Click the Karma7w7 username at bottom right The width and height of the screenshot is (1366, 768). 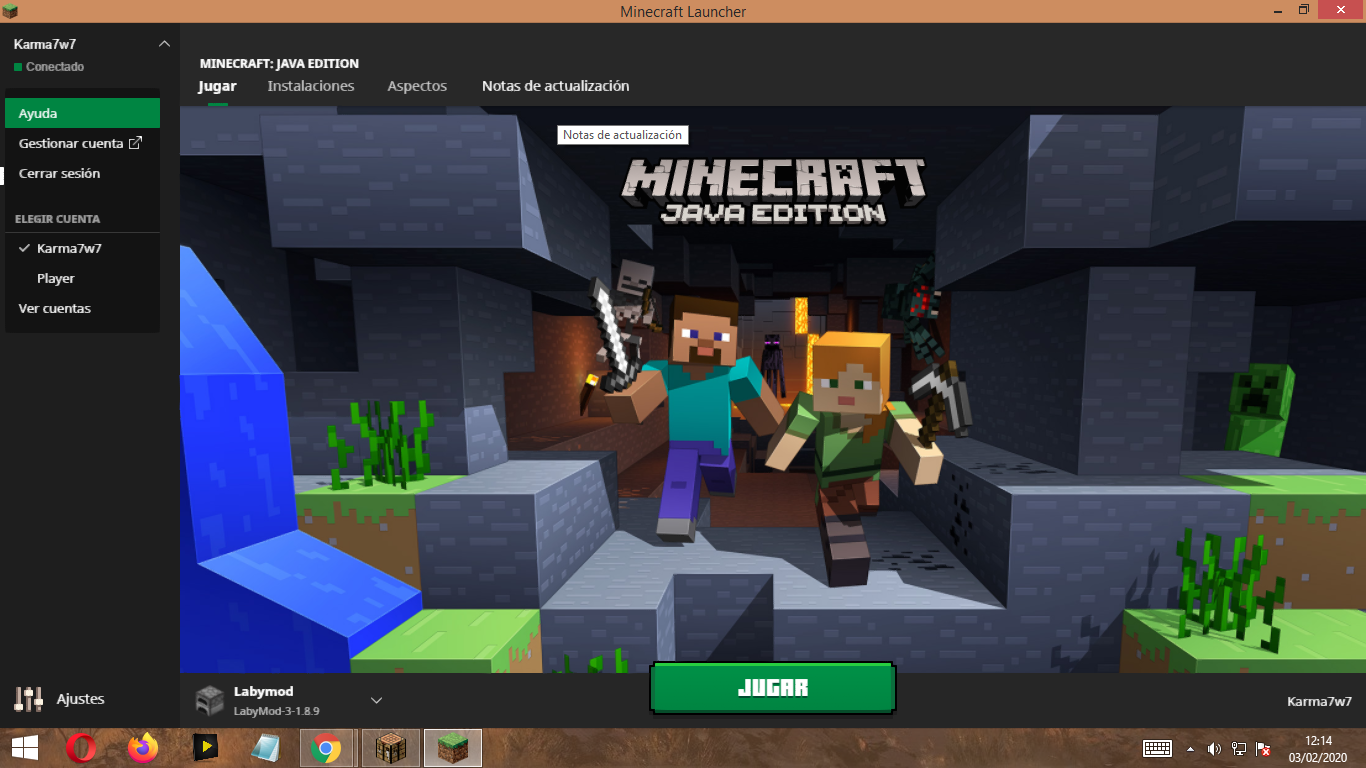[1319, 701]
